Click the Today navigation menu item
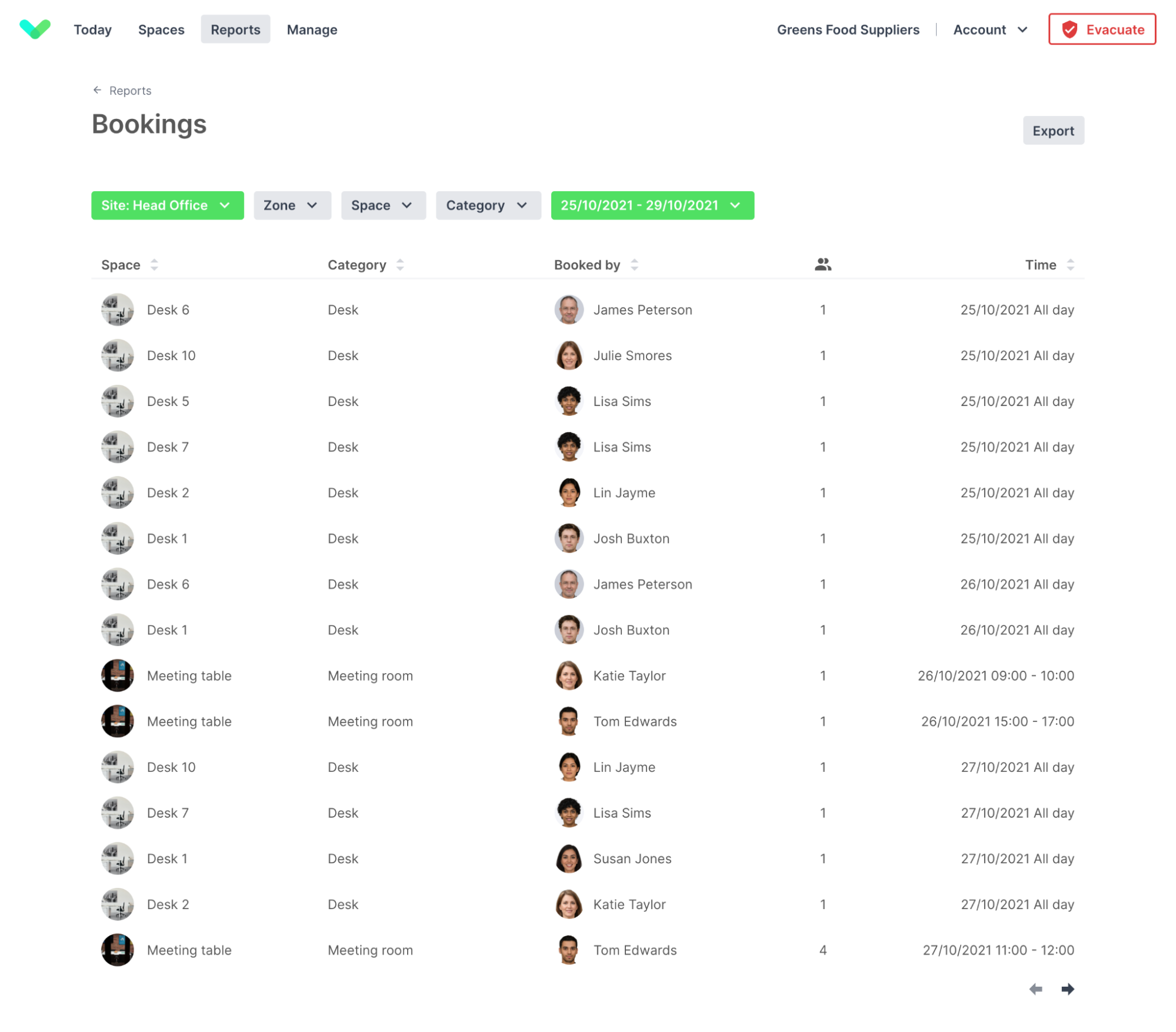This screenshot has height=1032, width=1176. point(92,29)
